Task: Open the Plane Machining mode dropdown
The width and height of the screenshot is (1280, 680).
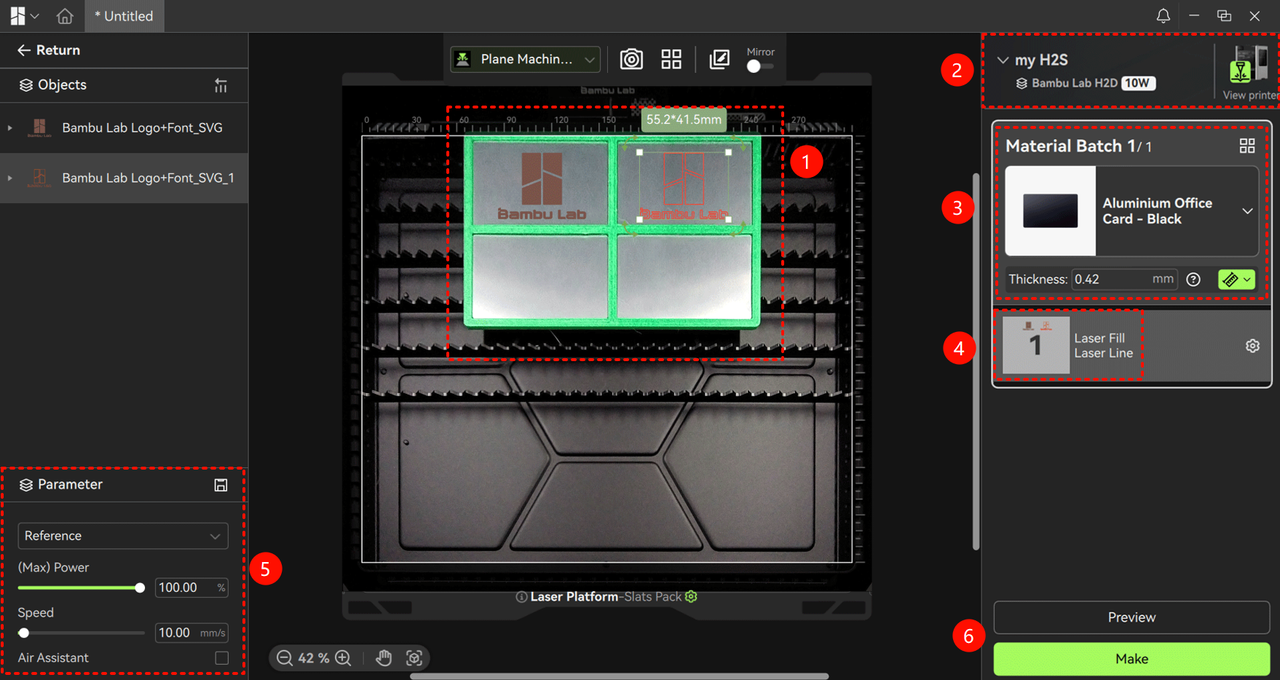Action: (x=526, y=60)
